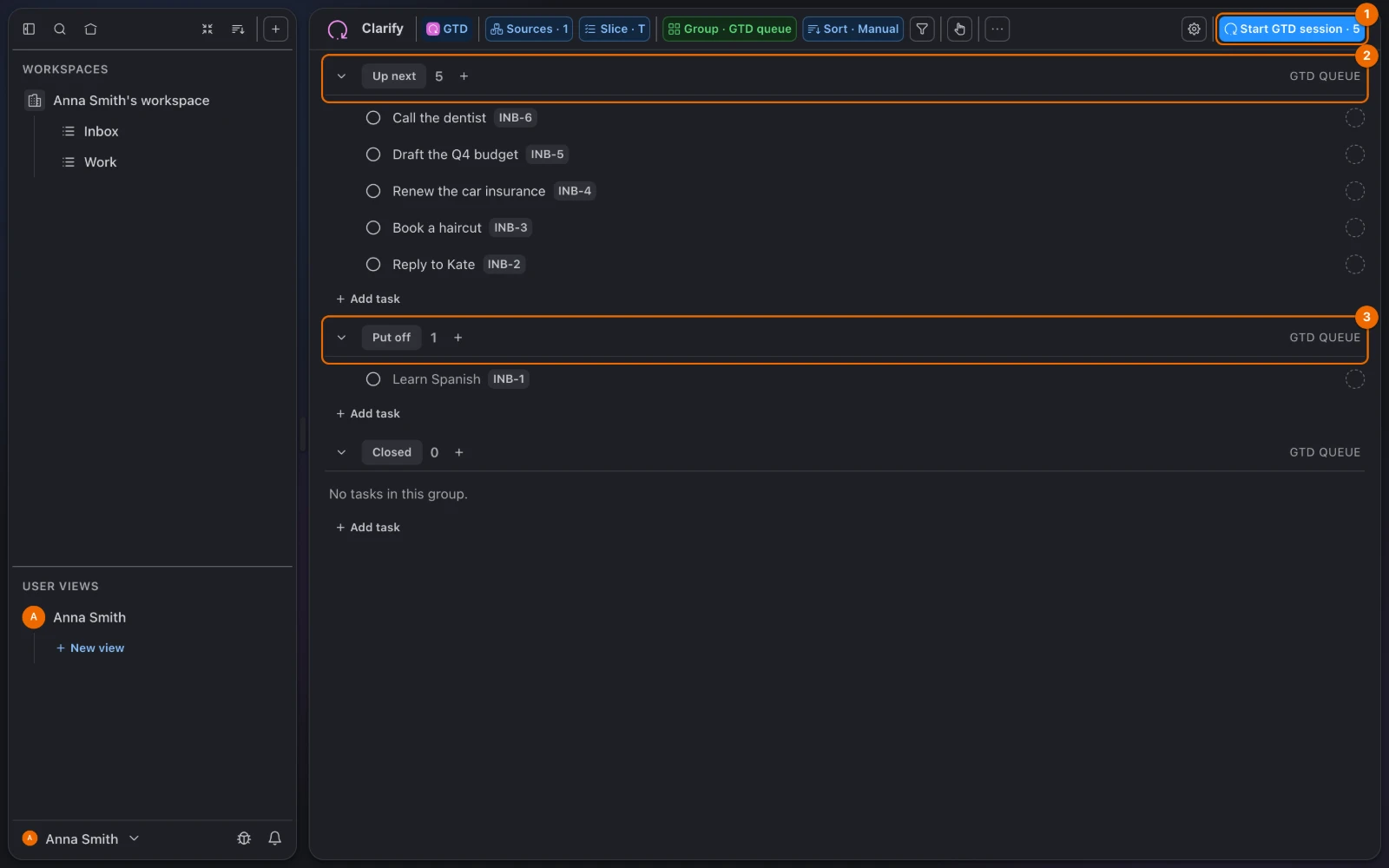Open the bug report icon
Screen dimensions: 1389x868
[244, 838]
